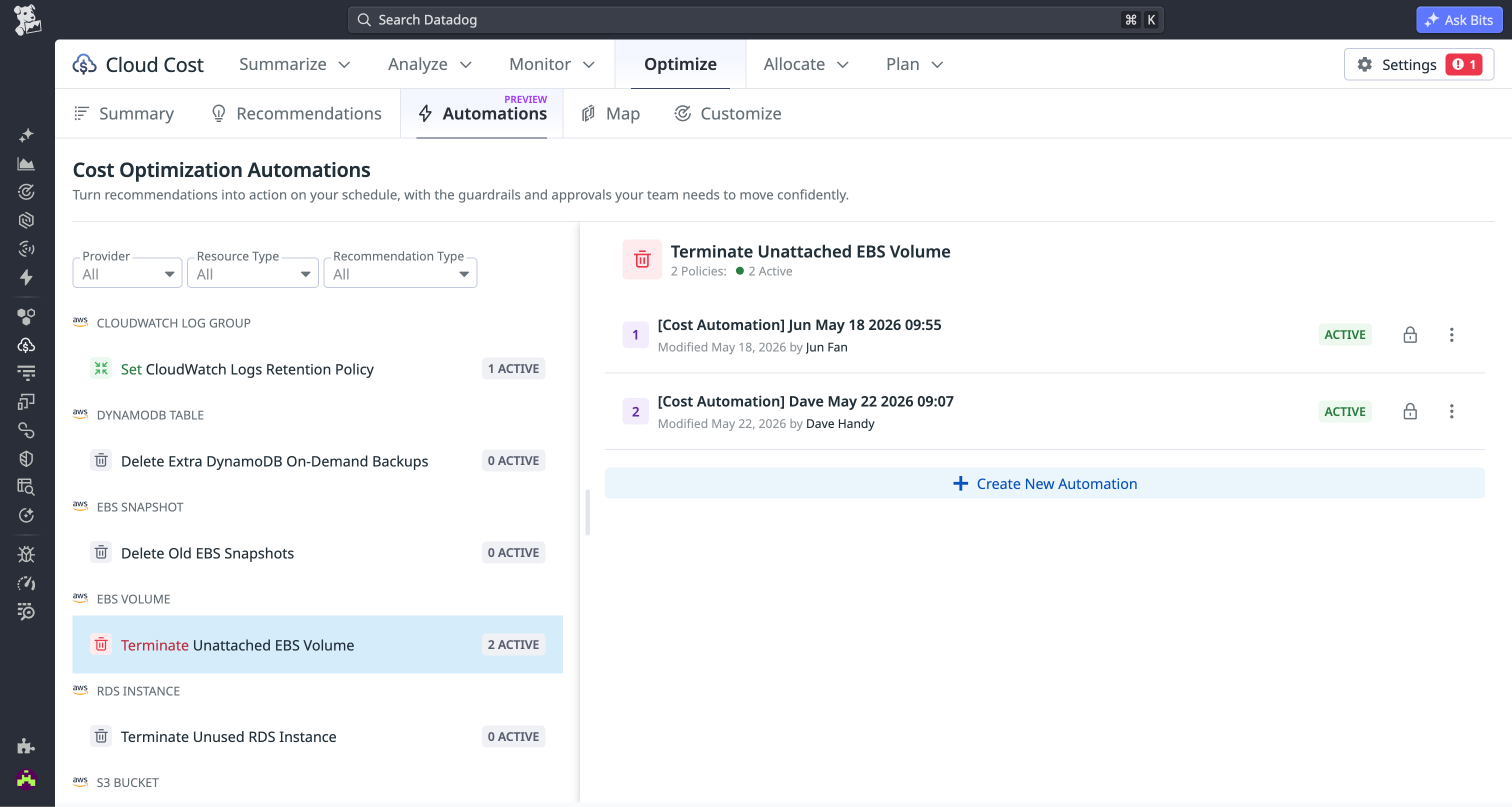Click the Ask Bits button

click(1459, 20)
